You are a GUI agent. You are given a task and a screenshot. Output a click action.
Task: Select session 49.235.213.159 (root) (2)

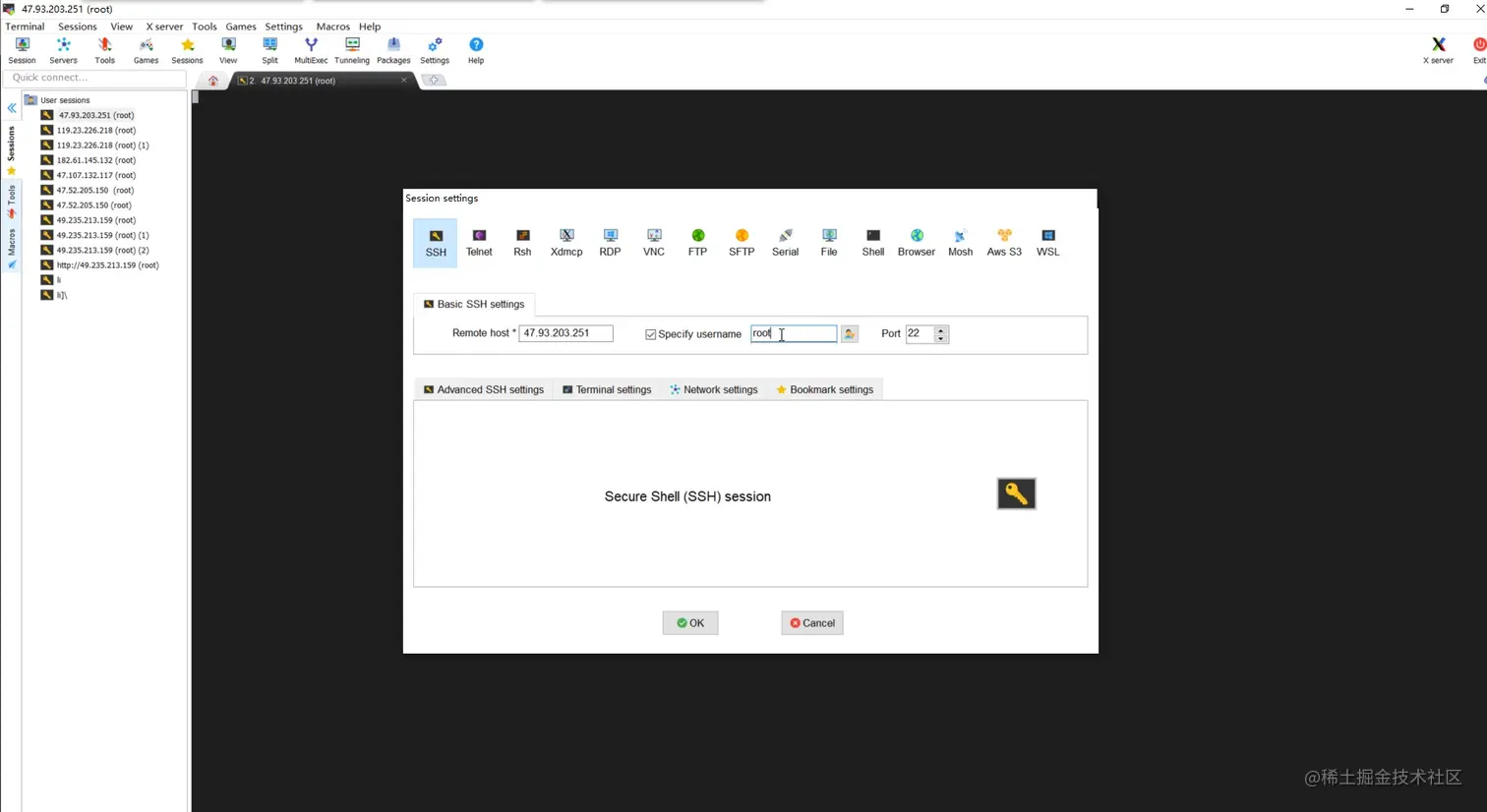click(x=102, y=251)
